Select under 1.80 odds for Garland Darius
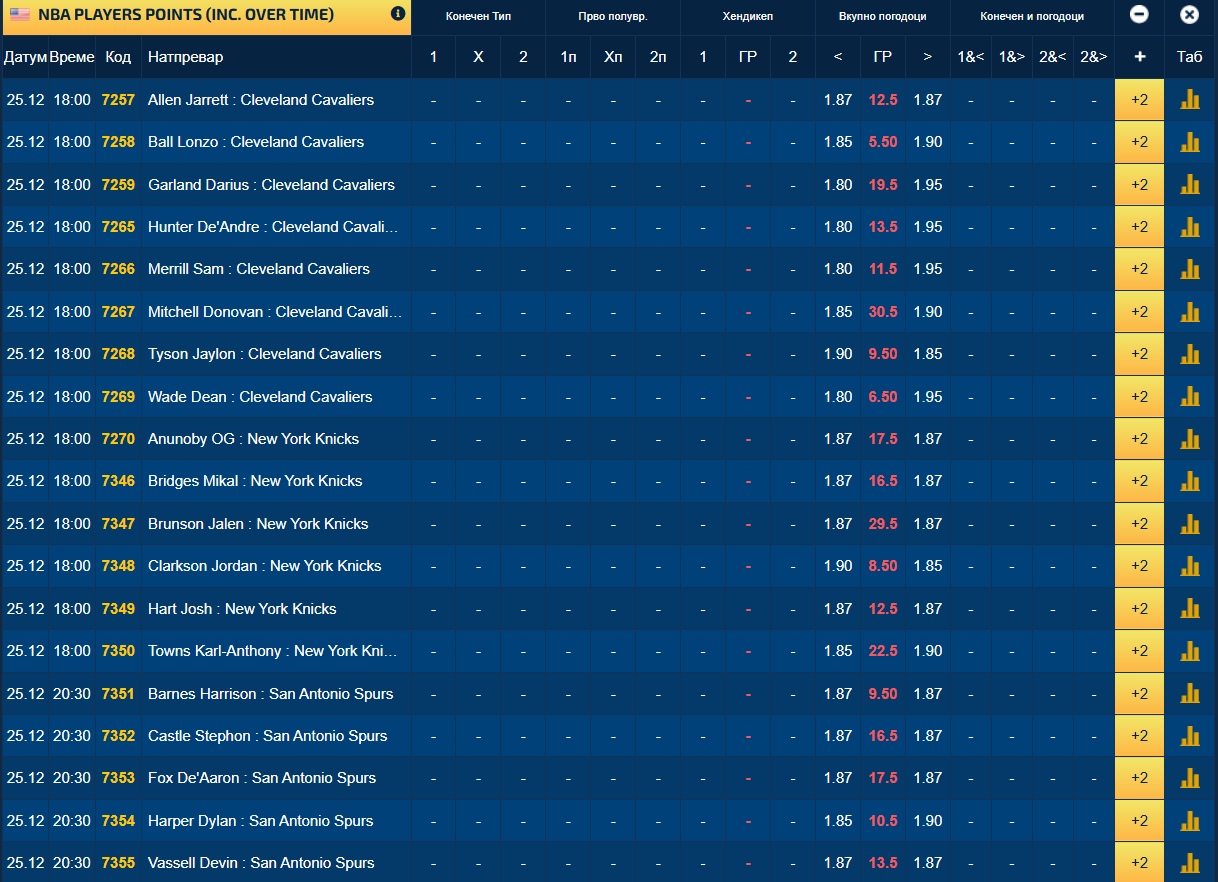1218x882 pixels. click(838, 185)
